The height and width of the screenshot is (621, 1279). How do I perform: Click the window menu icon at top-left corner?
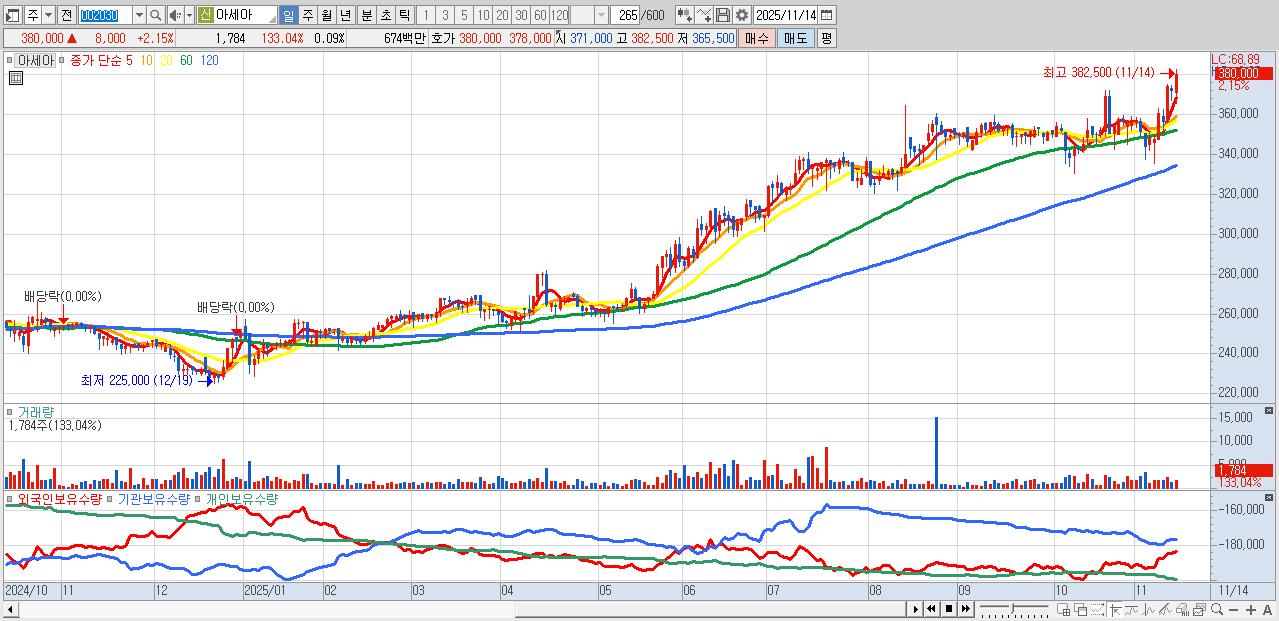point(13,15)
